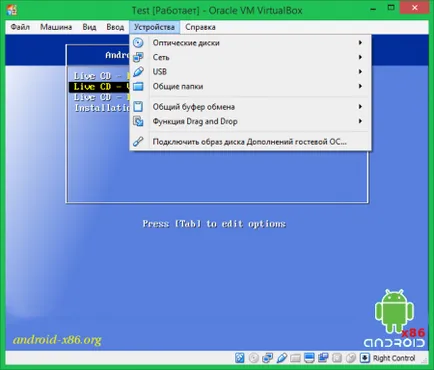This screenshot has width=434, height=370.
Task: Click the network monitors icon beside Сеть
Action: 138,57
